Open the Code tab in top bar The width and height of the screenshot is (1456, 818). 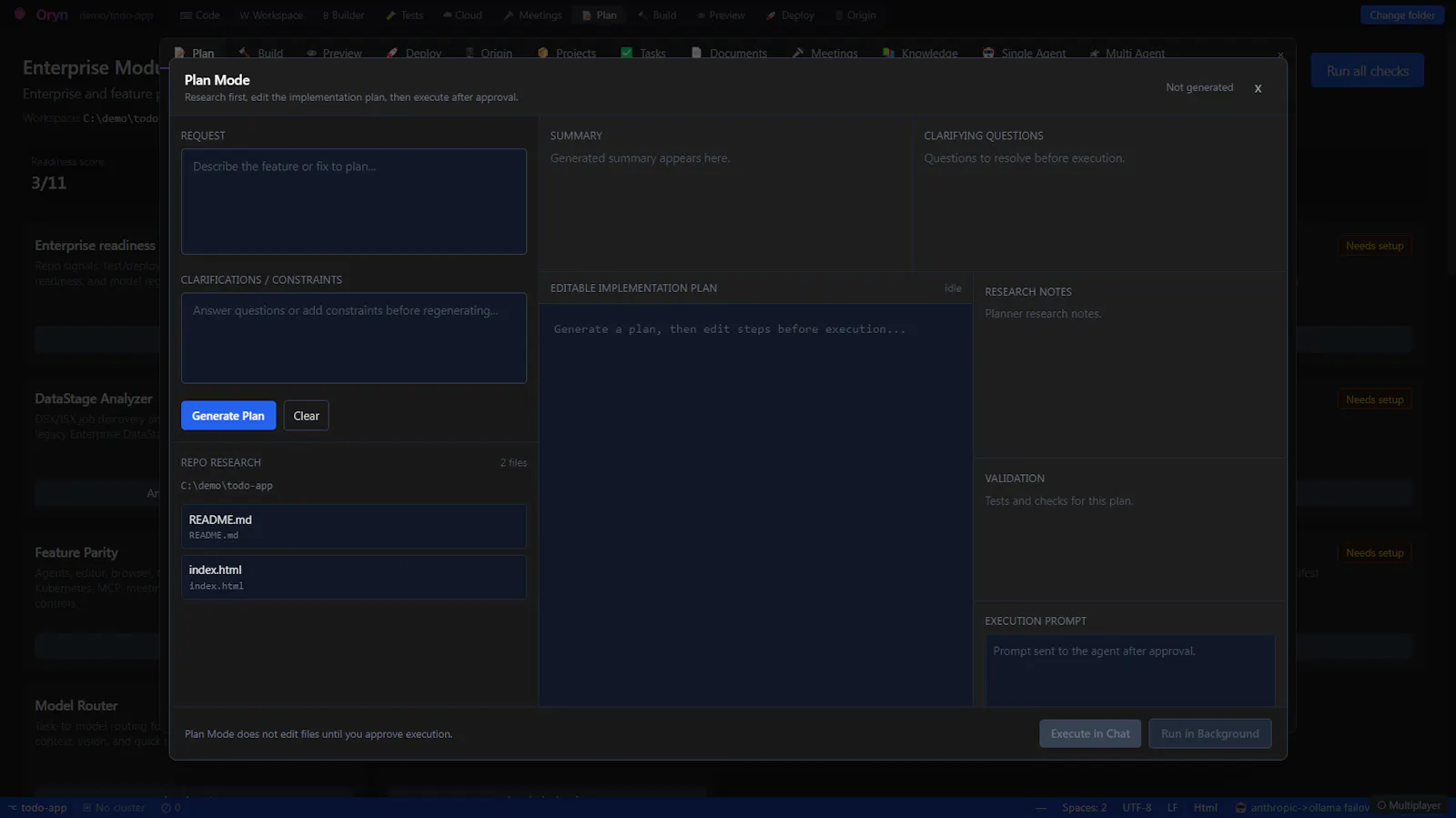[200, 15]
